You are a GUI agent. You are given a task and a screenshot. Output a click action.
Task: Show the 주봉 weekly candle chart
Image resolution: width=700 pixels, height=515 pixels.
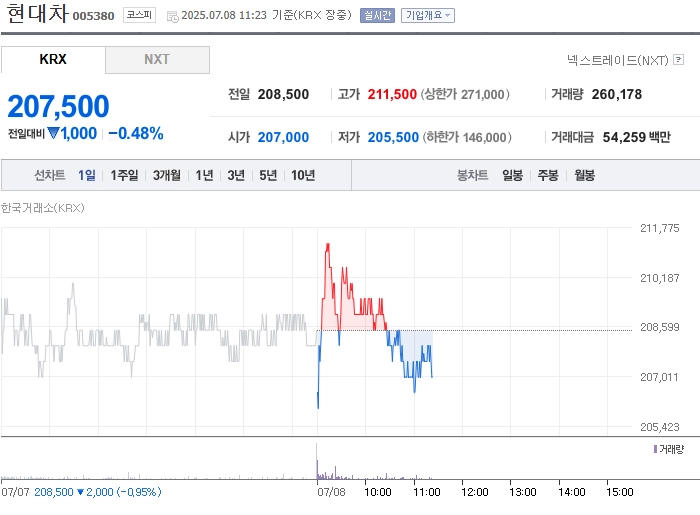coord(548,175)
